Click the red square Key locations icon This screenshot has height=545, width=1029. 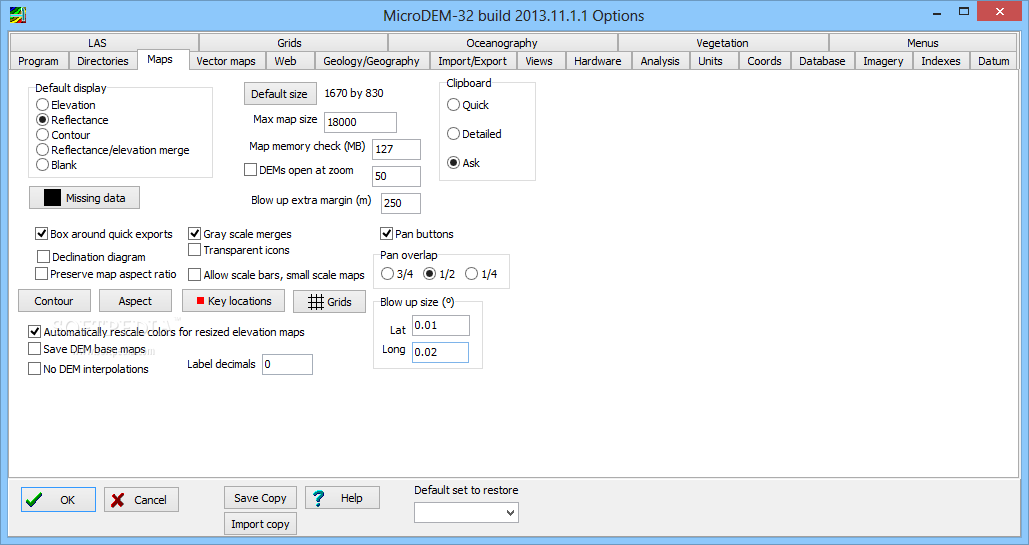pyautogui.click(x=201, y=301)
